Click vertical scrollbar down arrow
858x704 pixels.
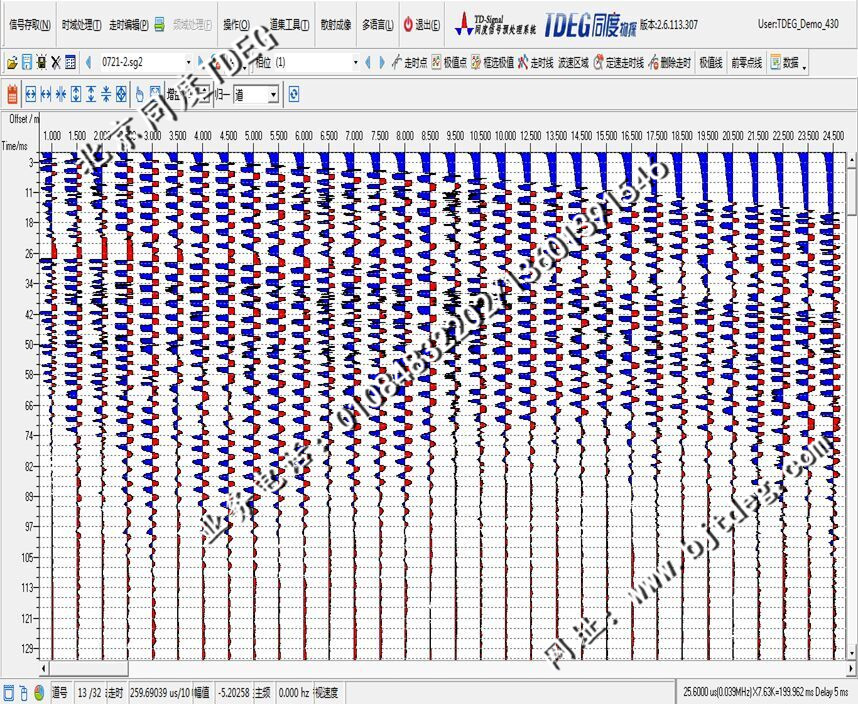click(852, 653)
